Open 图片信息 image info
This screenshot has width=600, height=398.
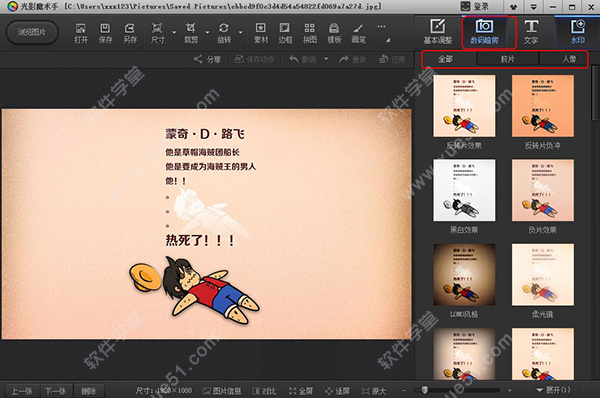coord(222,391)
